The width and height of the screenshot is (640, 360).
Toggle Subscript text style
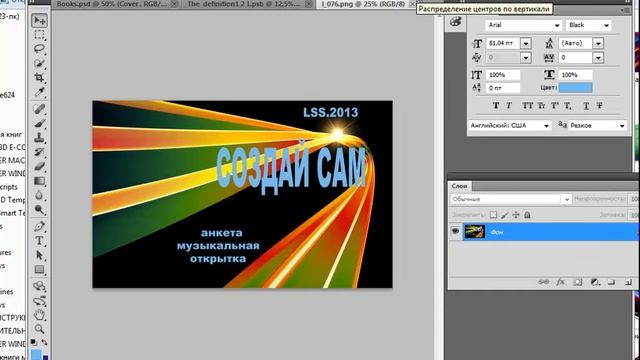pyautogui.click(x=568, y=105)
